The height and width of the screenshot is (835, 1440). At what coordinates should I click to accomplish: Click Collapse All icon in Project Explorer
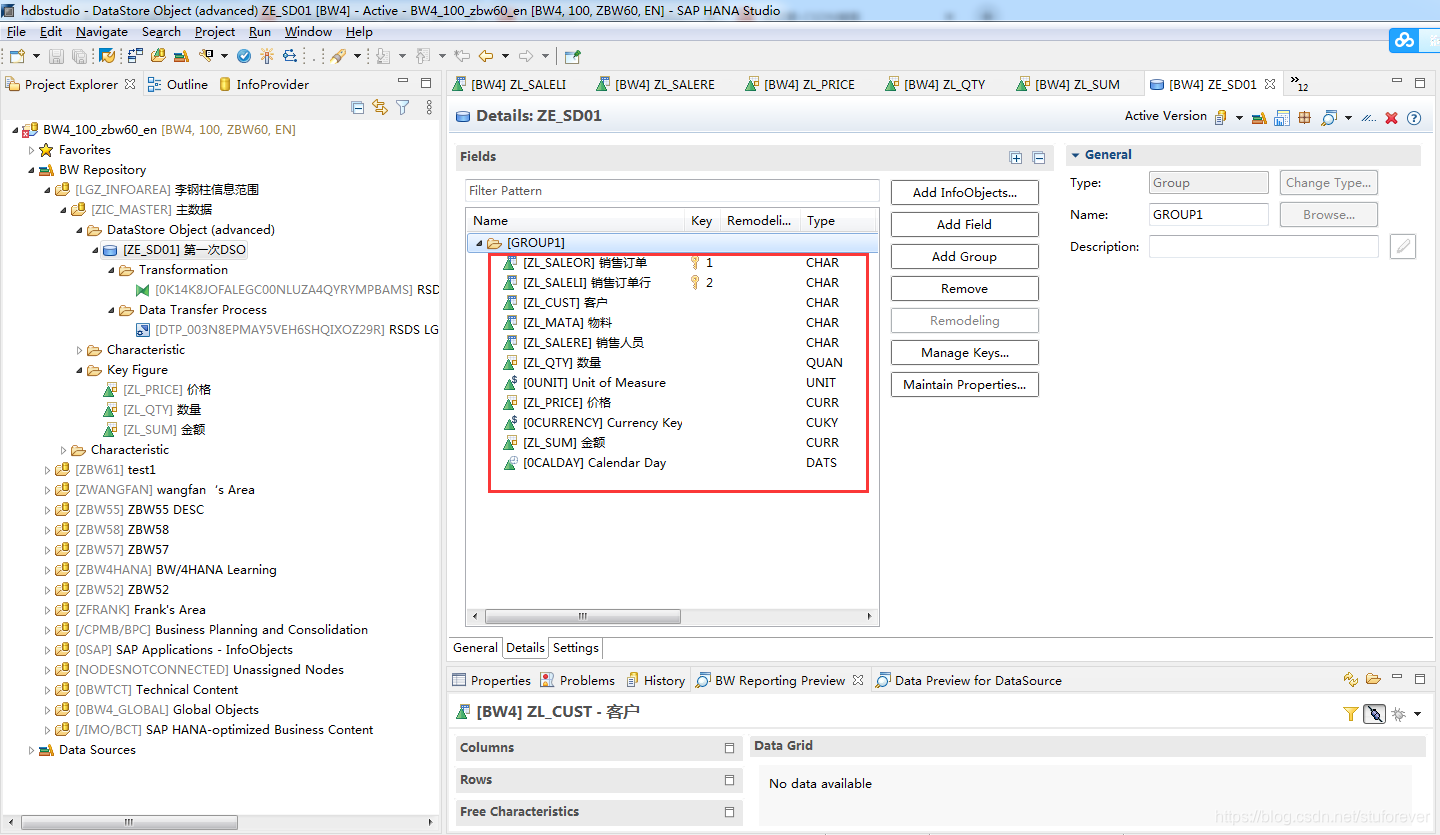point(358,107)
